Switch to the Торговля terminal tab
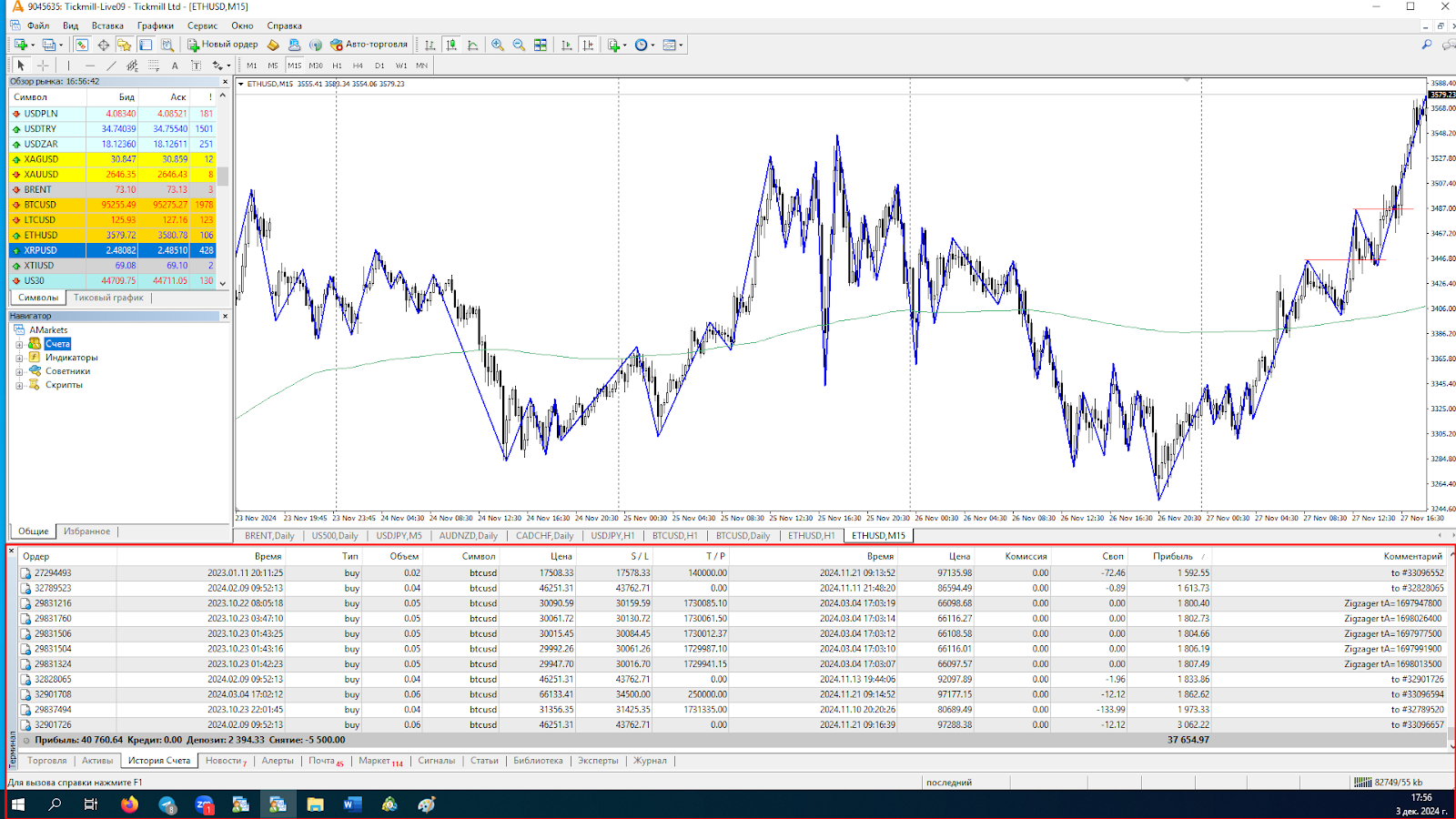Screen dimensions: 1456x819 [x=47, y=761]
